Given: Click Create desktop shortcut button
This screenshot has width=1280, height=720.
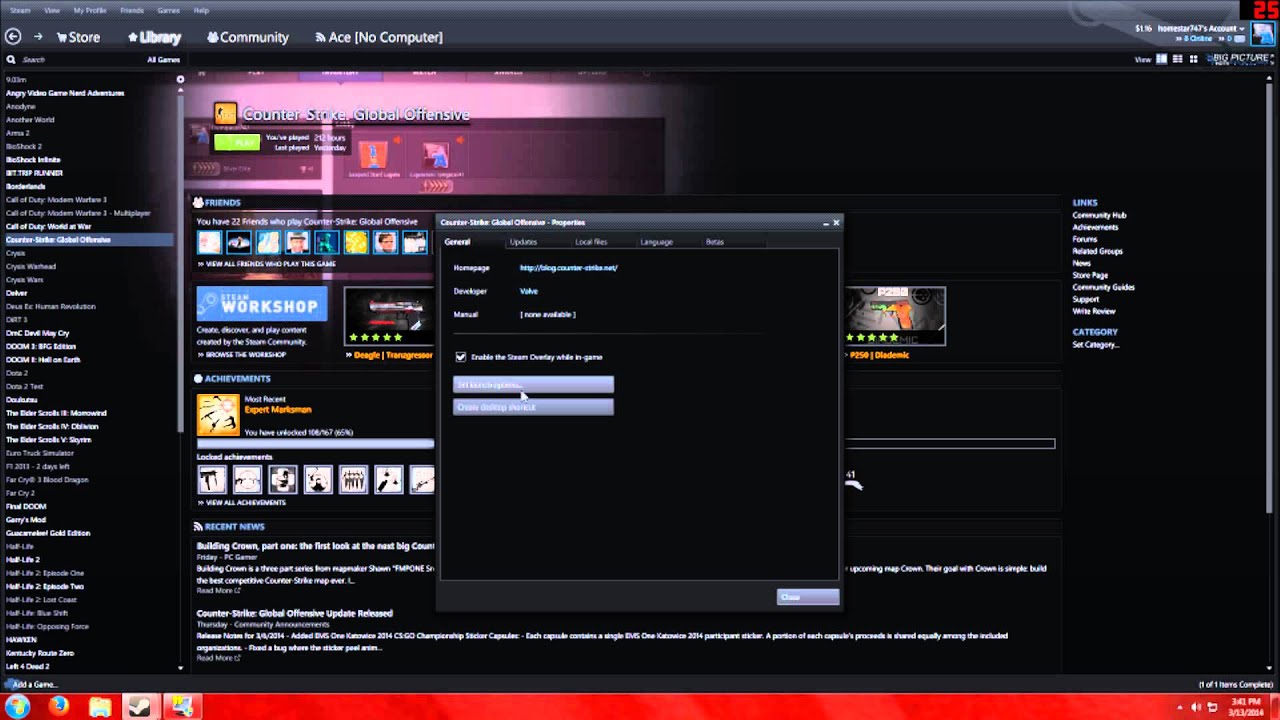Looking at the screenshot, I should (x=533, y=407).
